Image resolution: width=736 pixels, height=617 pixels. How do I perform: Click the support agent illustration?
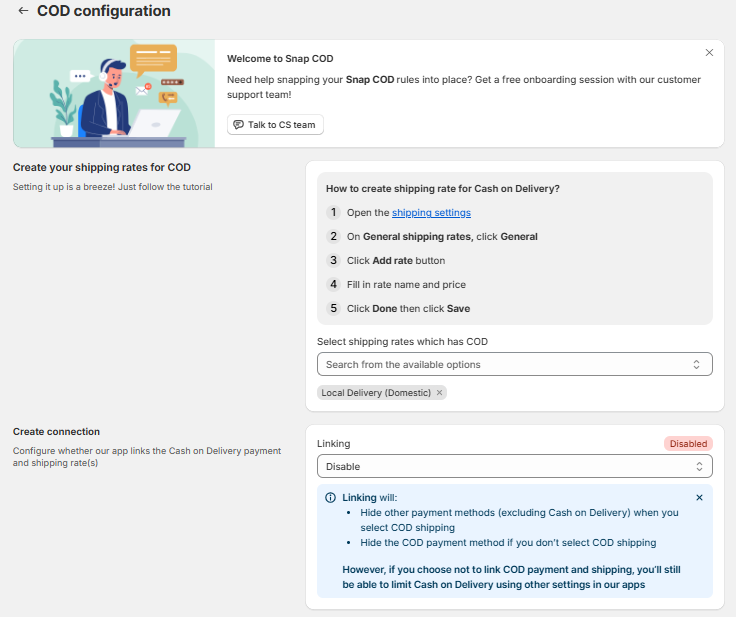[115, 93]
